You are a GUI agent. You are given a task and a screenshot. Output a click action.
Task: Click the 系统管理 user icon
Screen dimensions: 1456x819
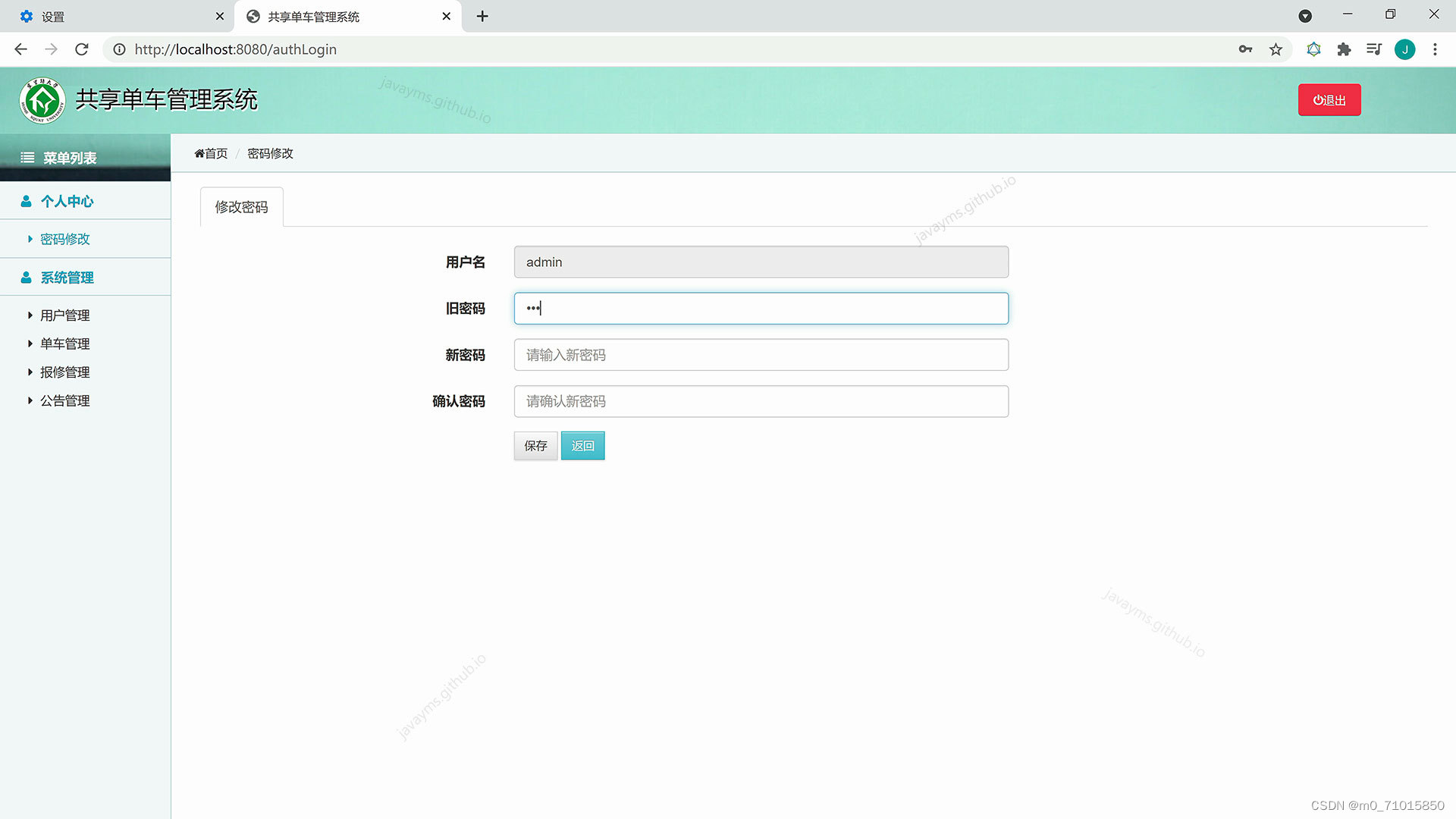(26, 278)
